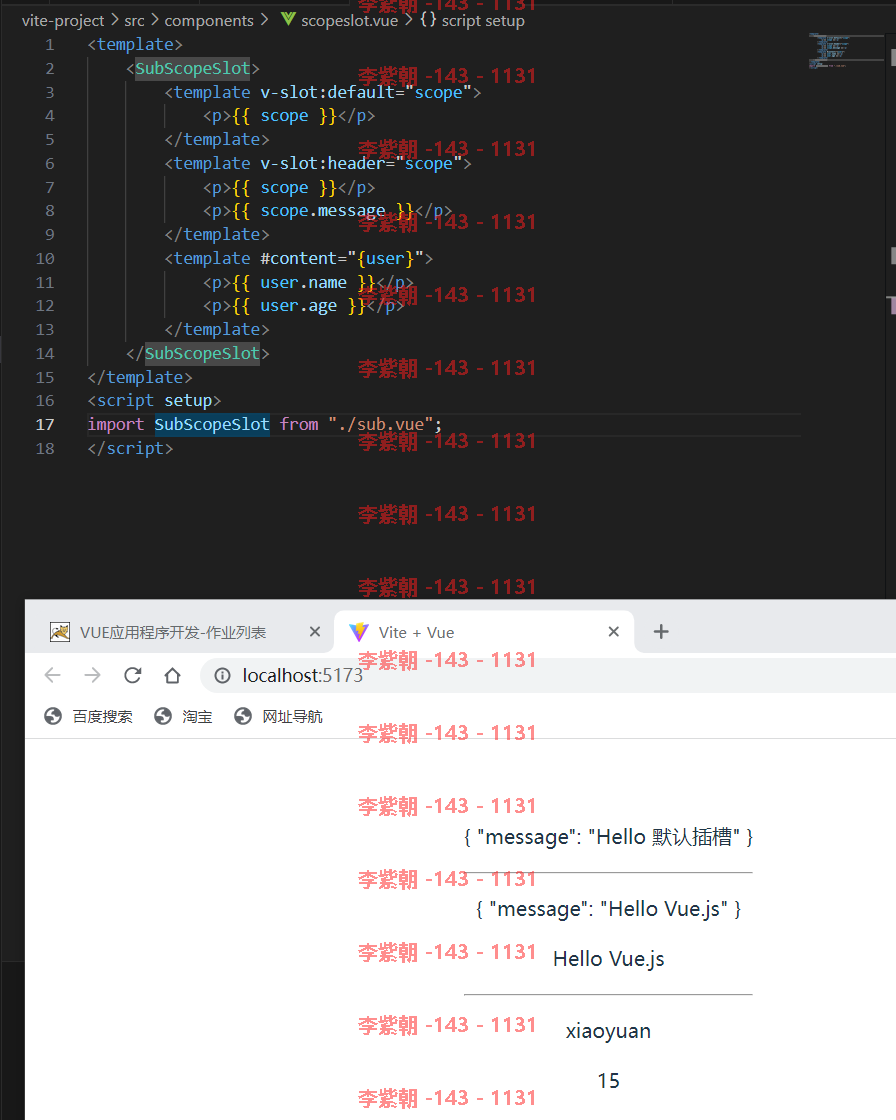This screenshot has height=1120, width=896.
Task: Click script setup breadcrumb symbol
Action: click(x=483, y=21)
